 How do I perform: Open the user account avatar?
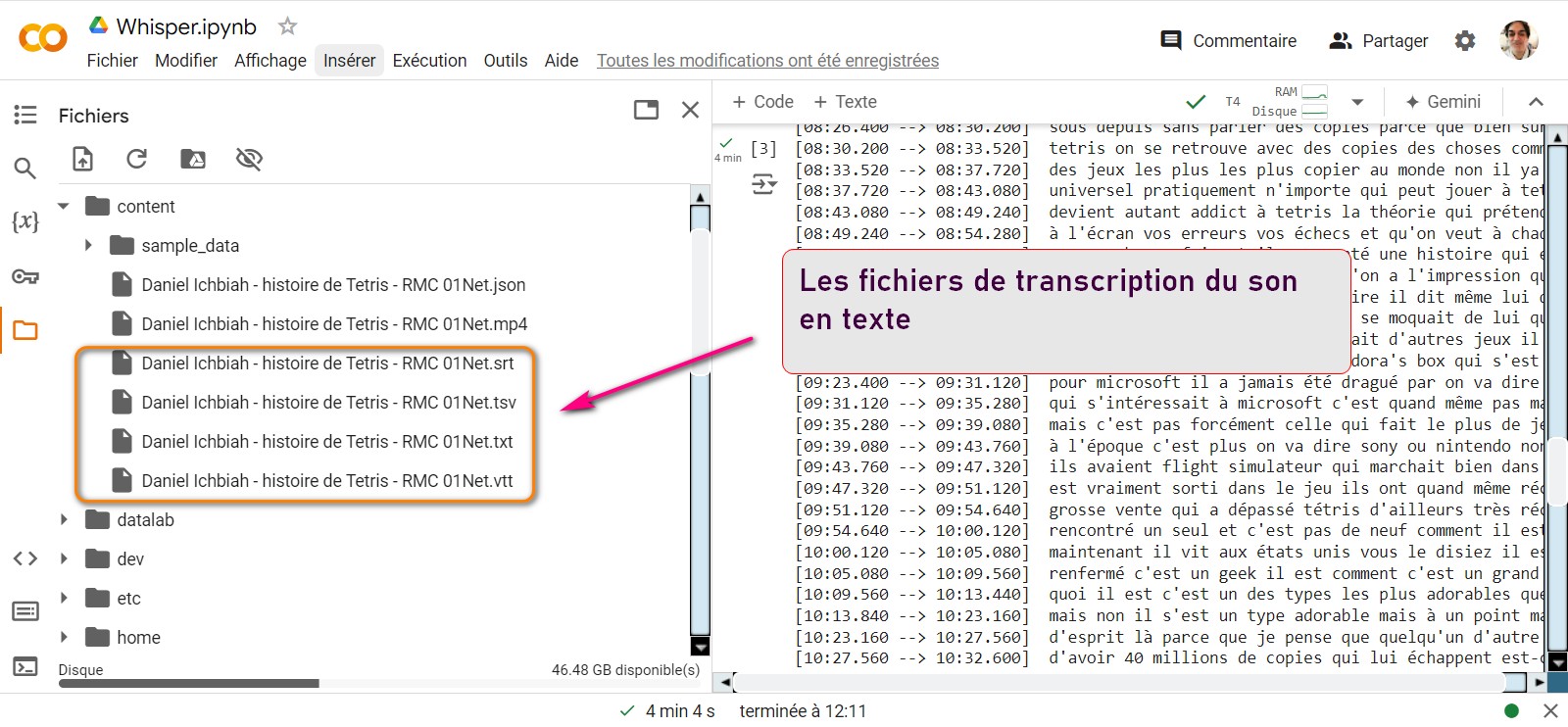click(x=1519, y=40)
